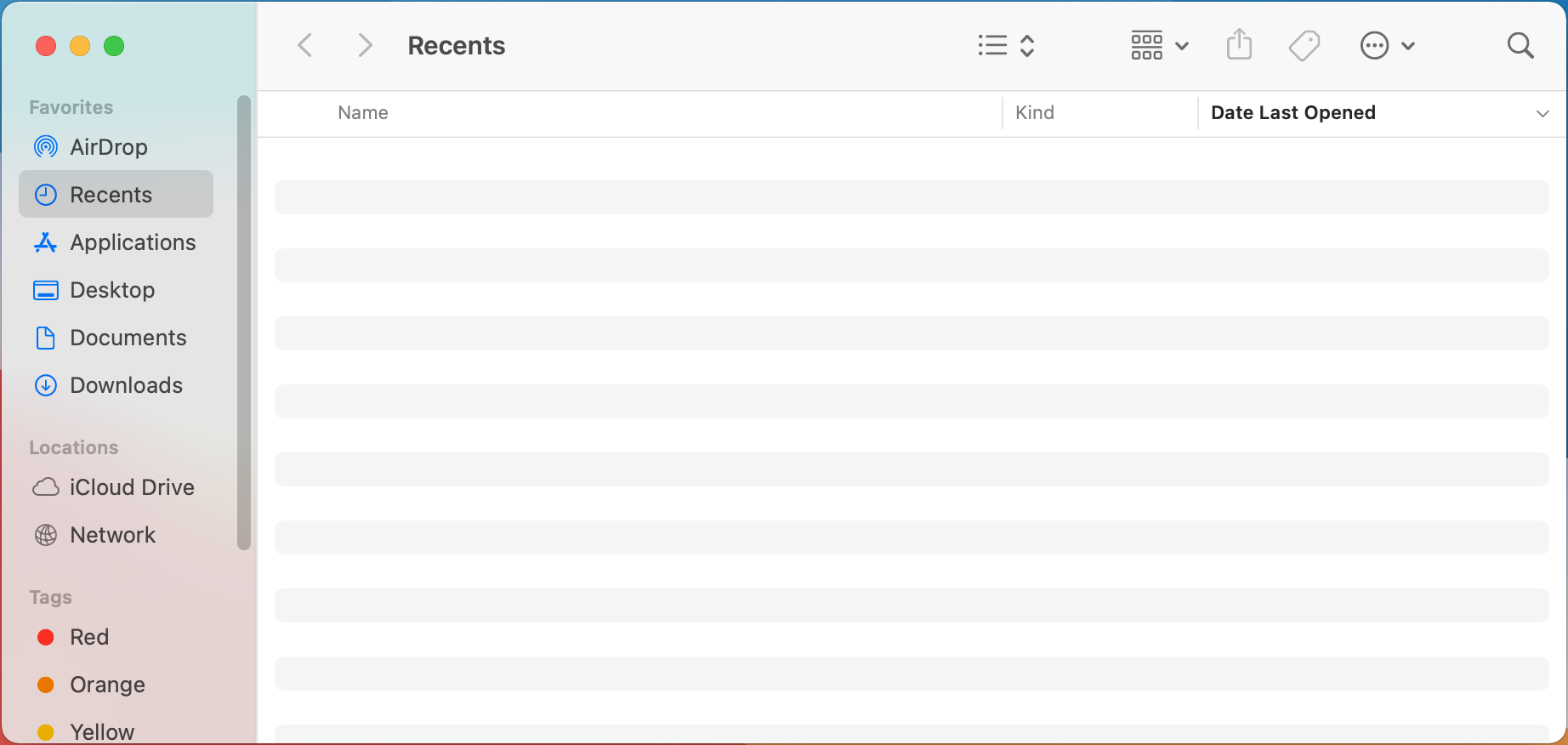Image resolution: width=1568 pixels, height=745 pixels.
Task: Toggle sort order chevron on Date Last Opened
Action: [1542, 113]
